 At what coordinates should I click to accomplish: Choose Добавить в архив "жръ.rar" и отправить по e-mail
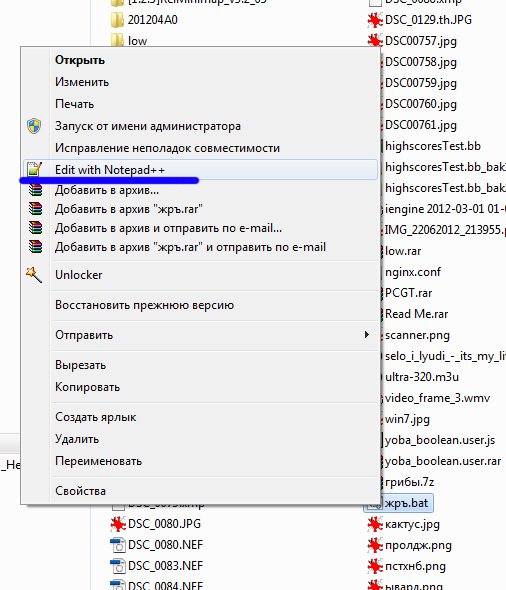[190, 247]
